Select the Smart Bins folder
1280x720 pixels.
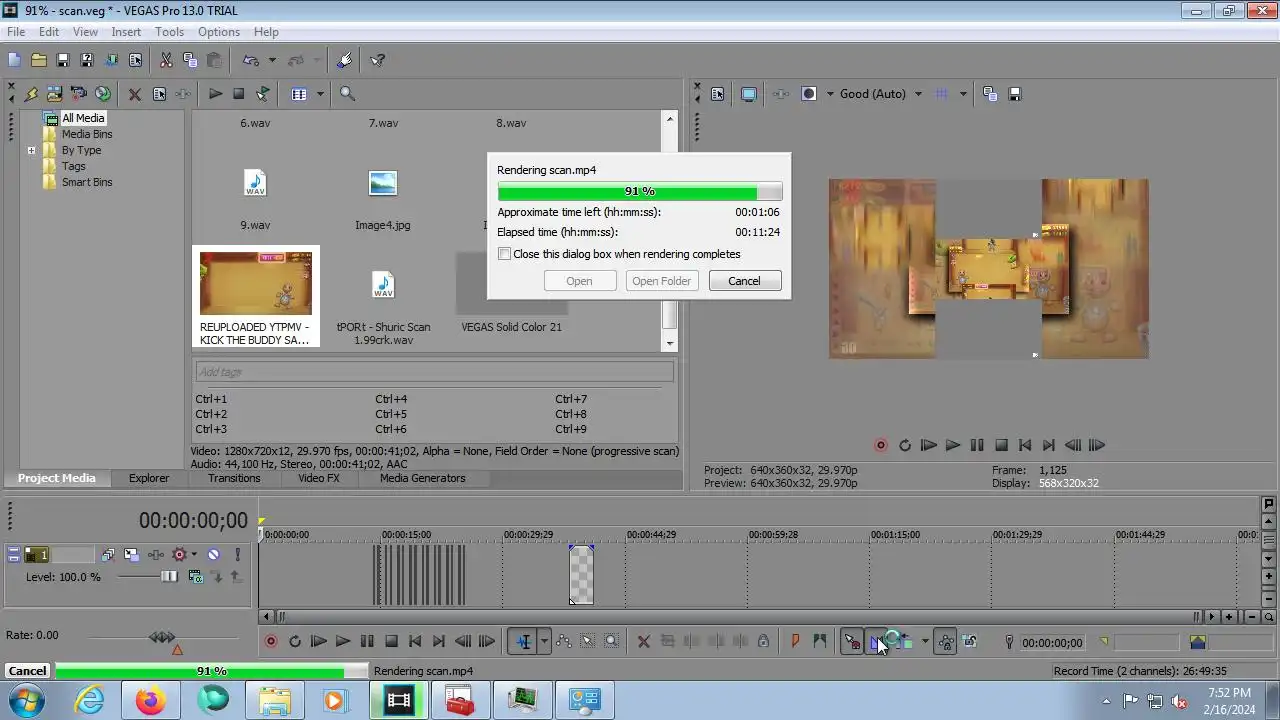pyautogui.click(x=87, y=182)
